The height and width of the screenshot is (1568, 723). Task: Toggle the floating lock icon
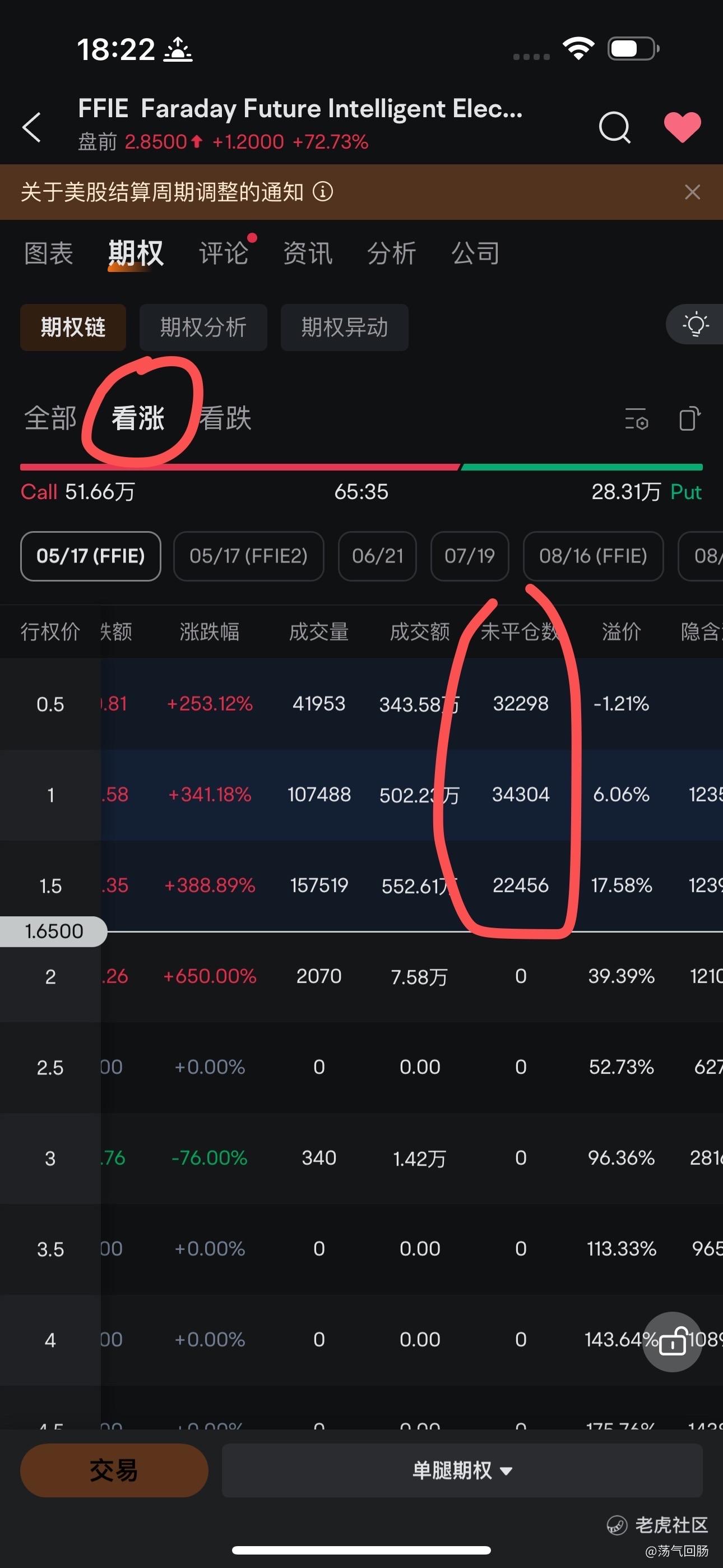(673, 1341)
